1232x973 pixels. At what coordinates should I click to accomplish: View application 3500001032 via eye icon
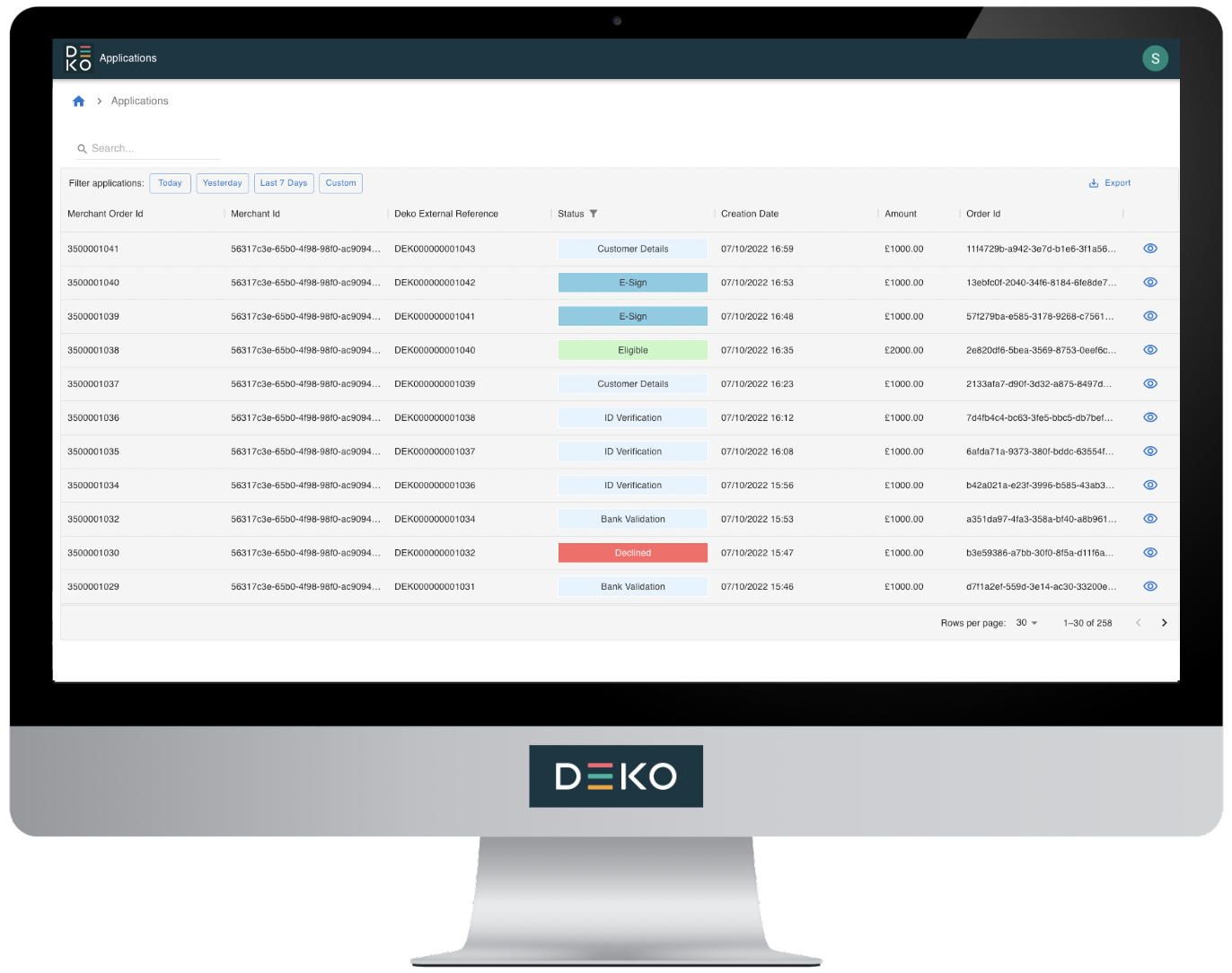1150,519
